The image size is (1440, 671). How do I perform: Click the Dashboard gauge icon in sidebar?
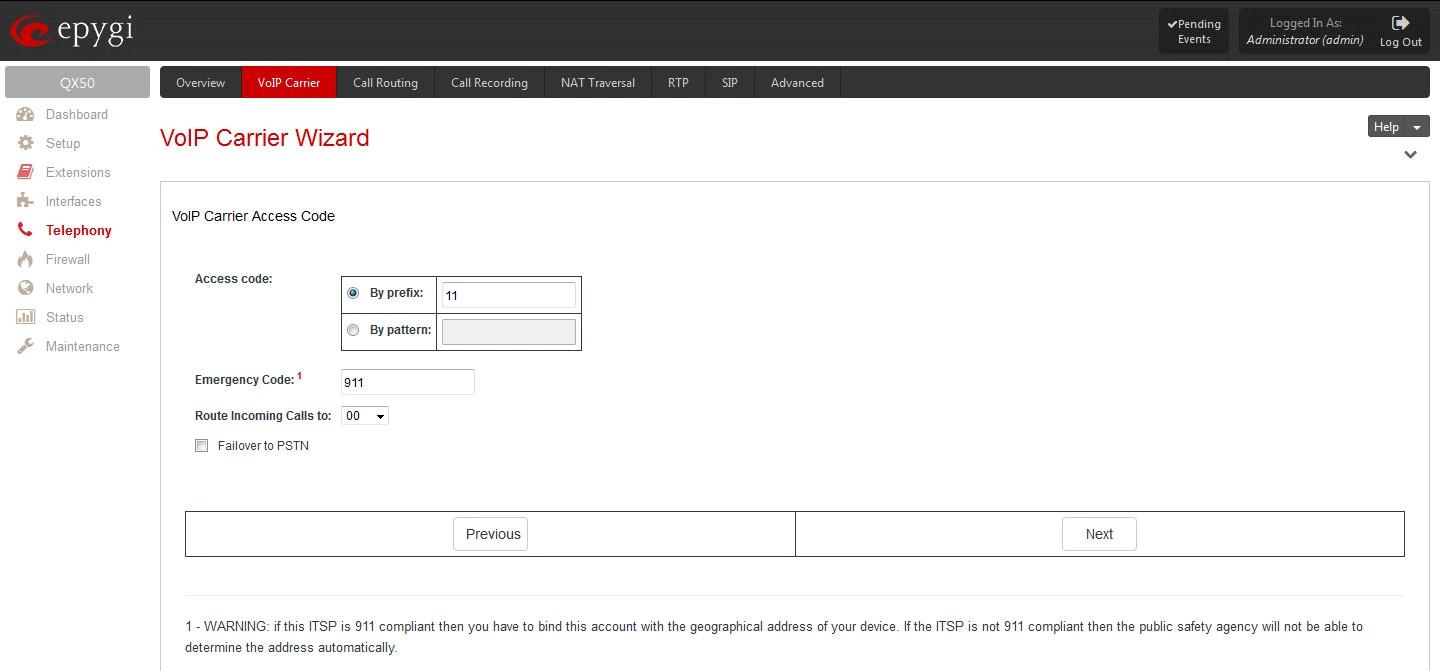26,114
